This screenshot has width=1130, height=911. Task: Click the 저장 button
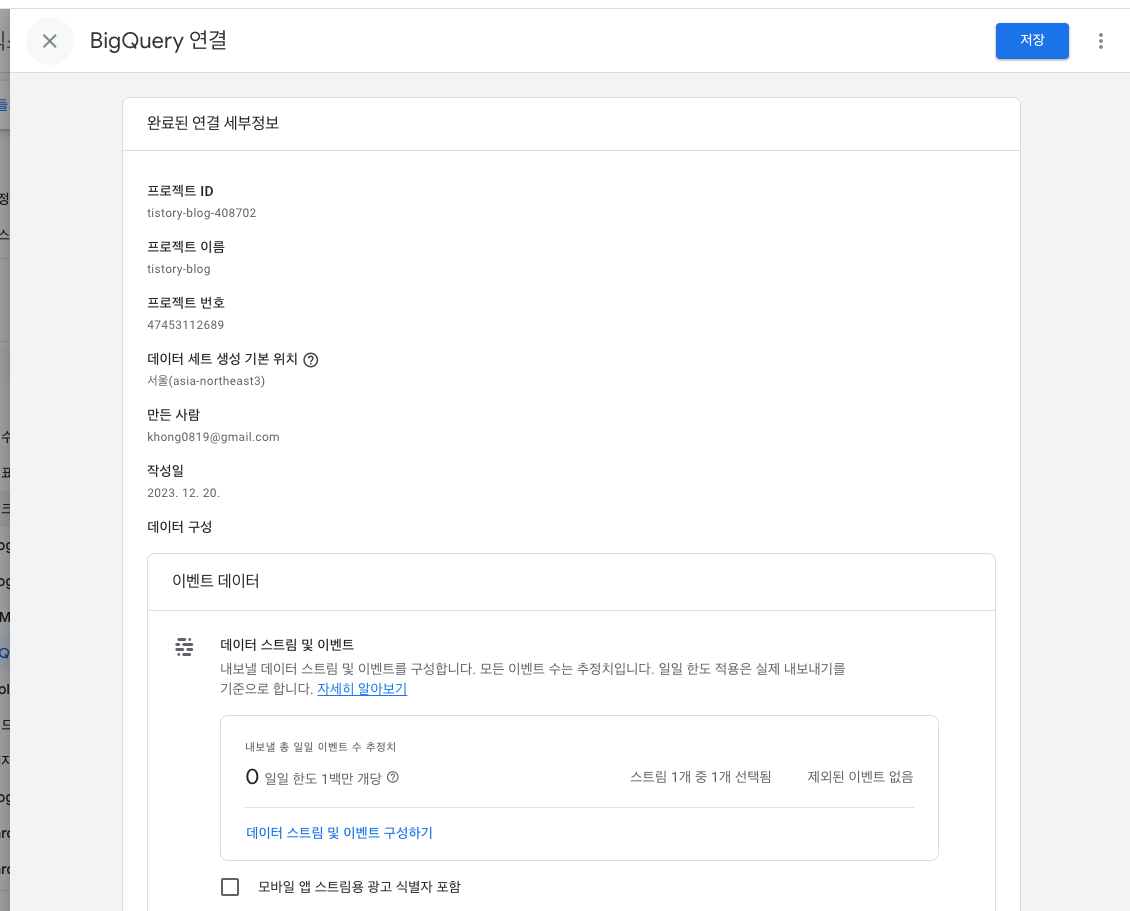tap(1032, 40)
